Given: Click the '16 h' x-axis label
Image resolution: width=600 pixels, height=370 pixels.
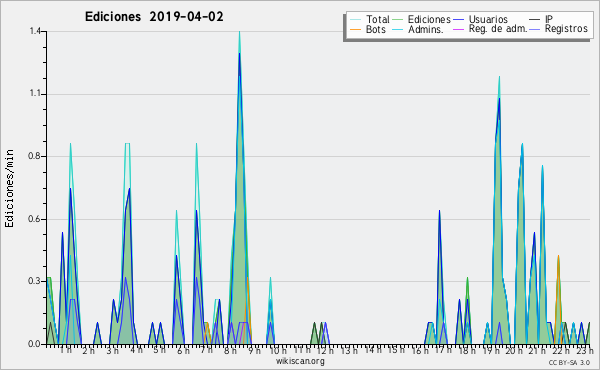Looking at the screenshot, I should pyautogui.click(x=420, y=350).
